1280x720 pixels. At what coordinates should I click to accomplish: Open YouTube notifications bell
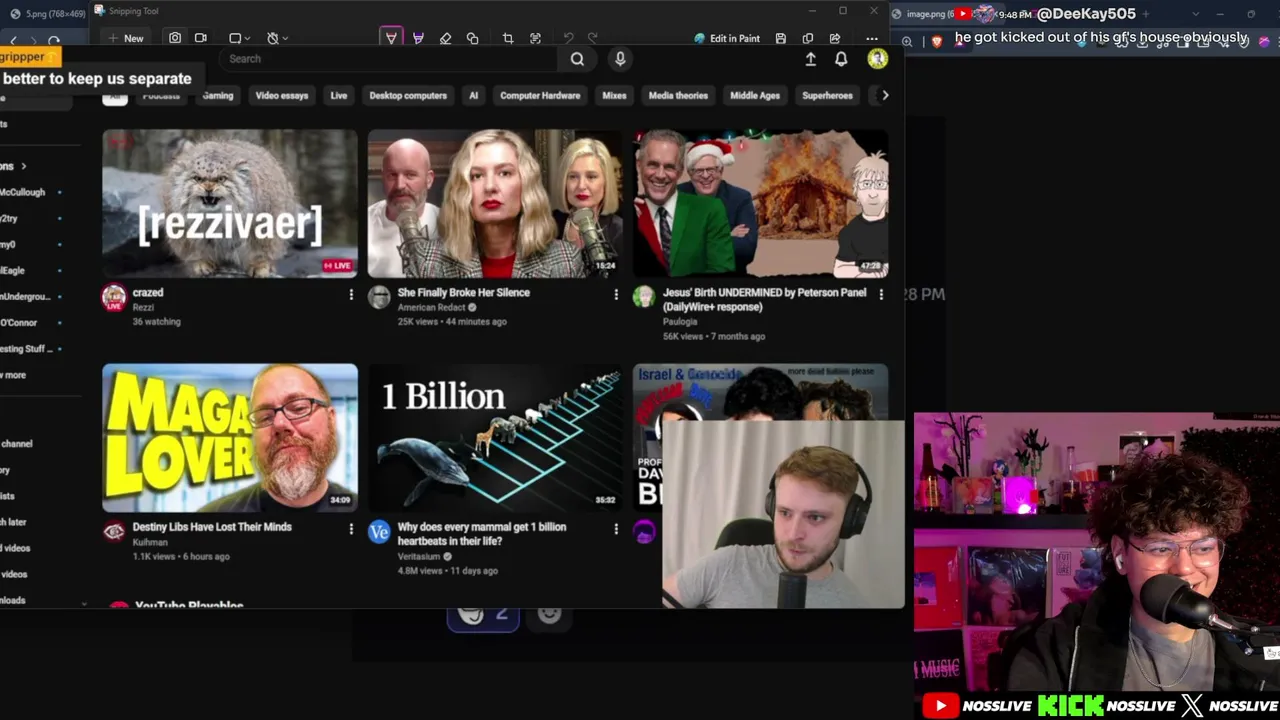[x=841, y=59]
